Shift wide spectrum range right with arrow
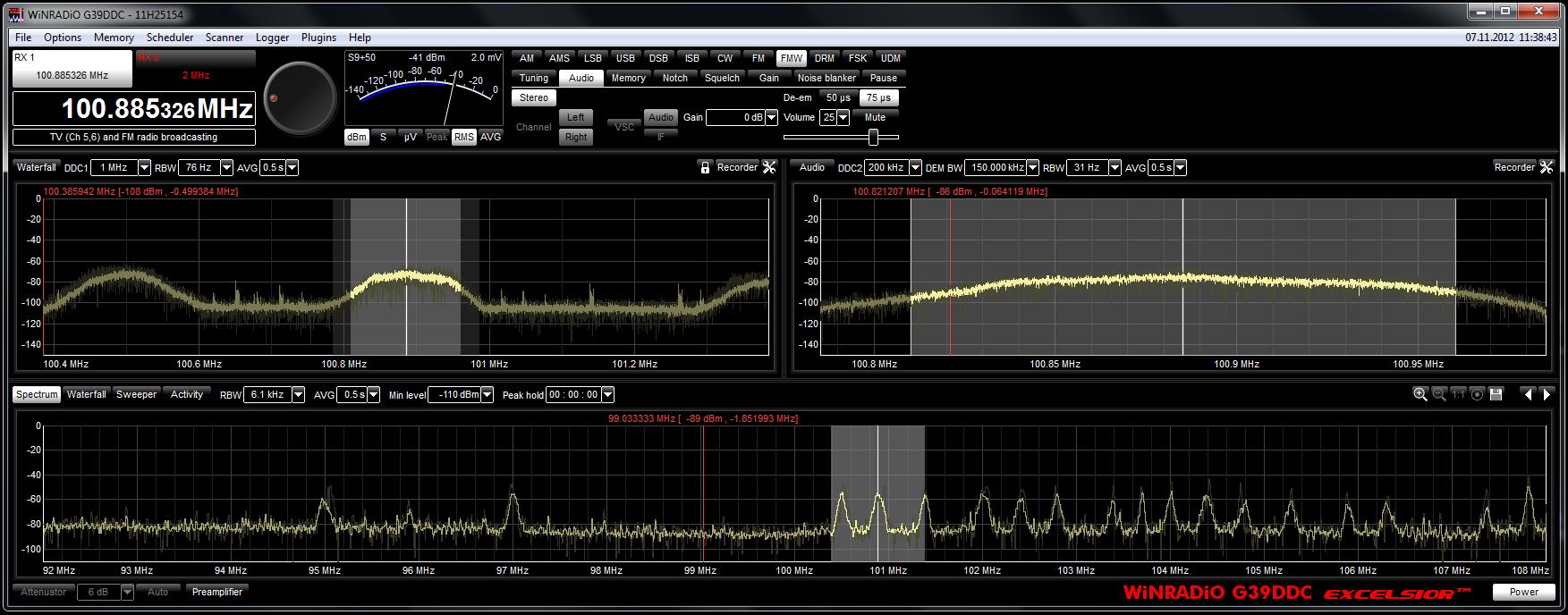Screen dimensions: 1568x615 (x=1547, y=394)
